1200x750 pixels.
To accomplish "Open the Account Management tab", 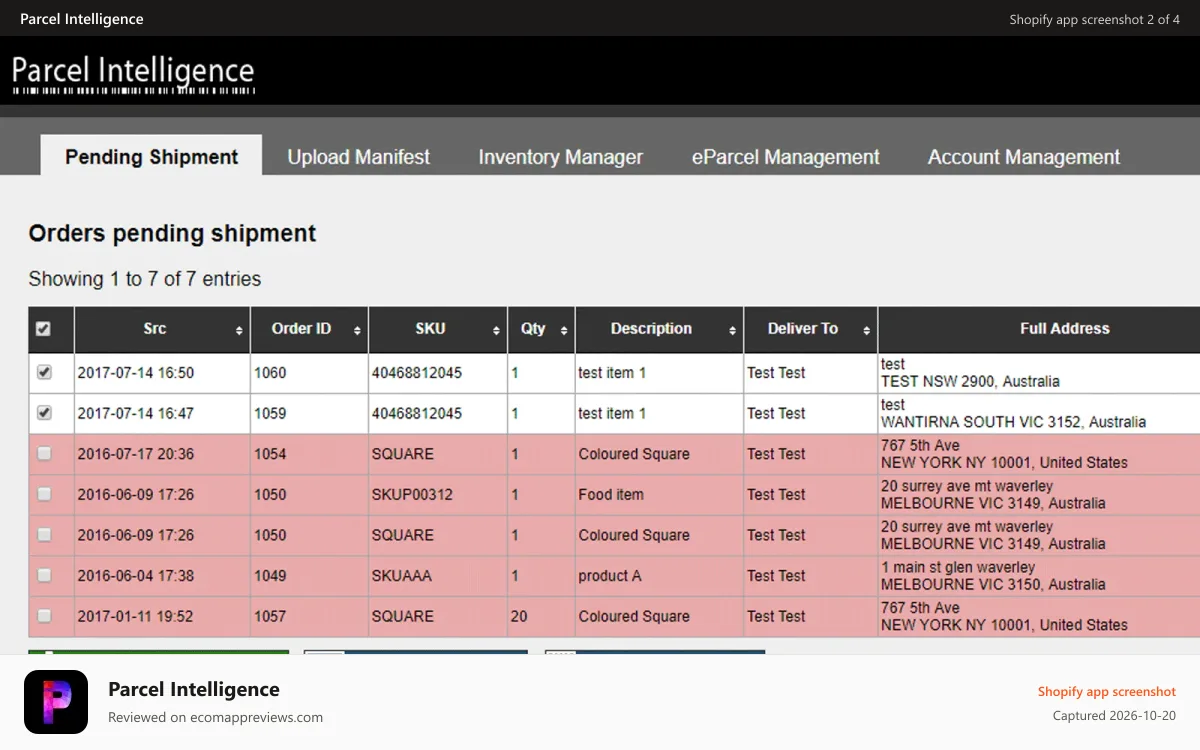I will click(x=1024, y=157).
